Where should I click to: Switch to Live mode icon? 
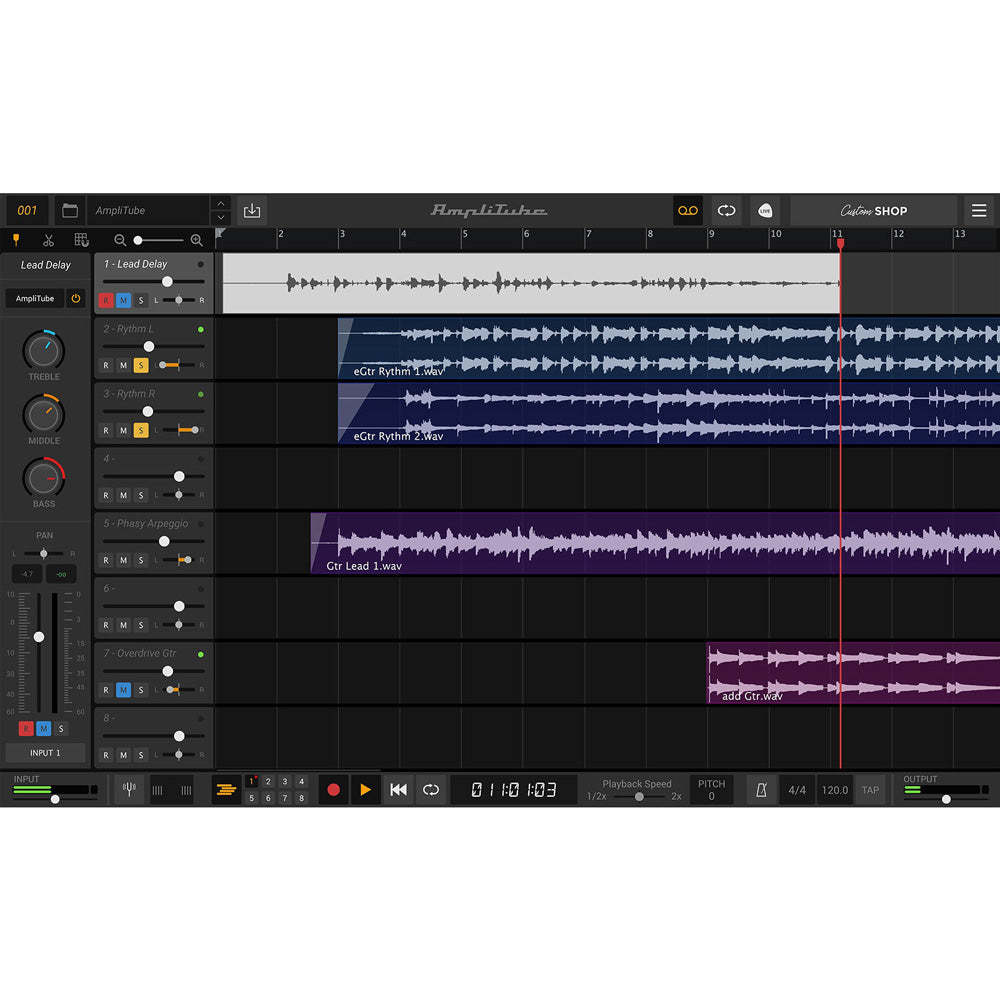(x=765, y=211)
